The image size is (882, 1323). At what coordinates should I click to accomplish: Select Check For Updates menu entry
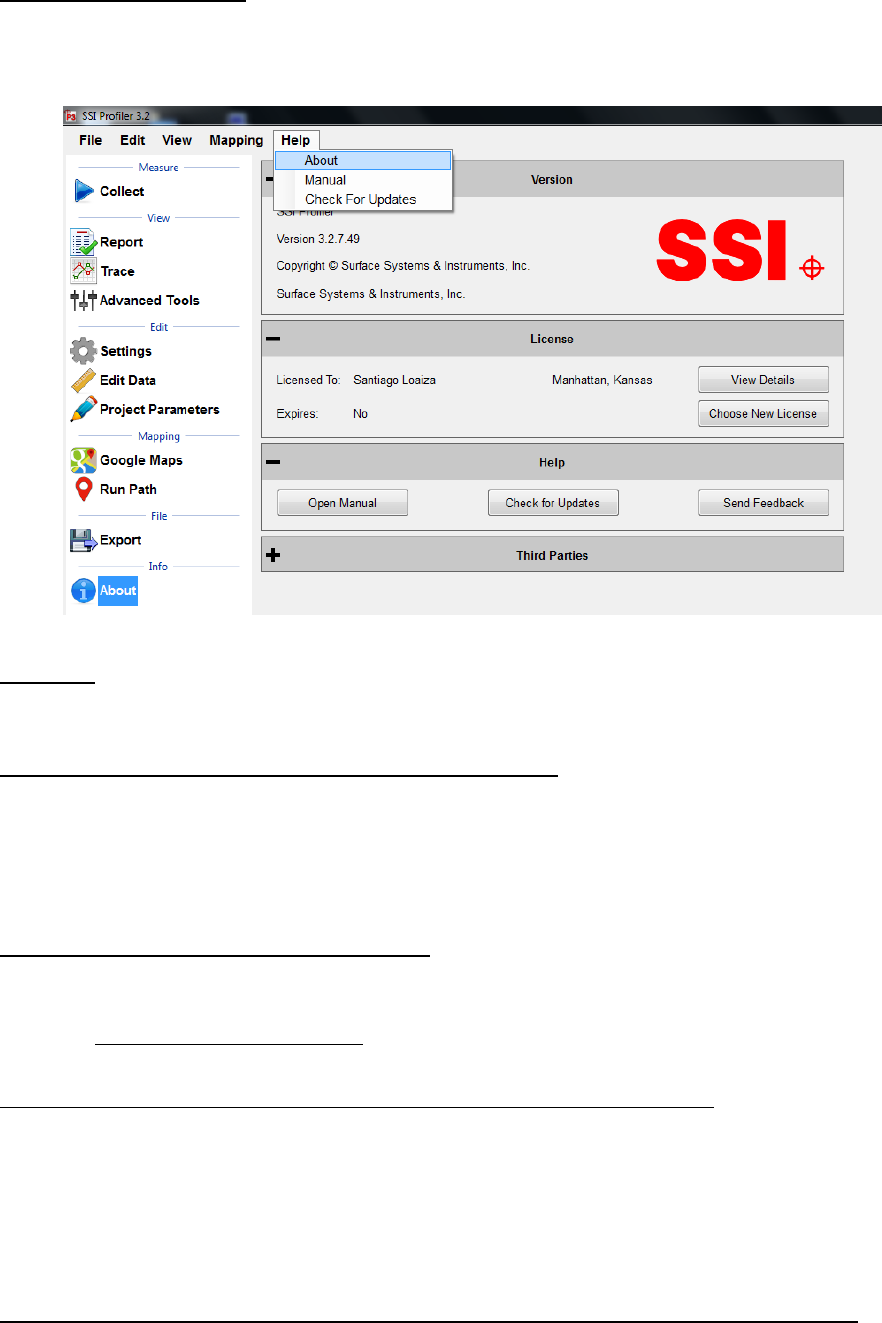point(364,199)
